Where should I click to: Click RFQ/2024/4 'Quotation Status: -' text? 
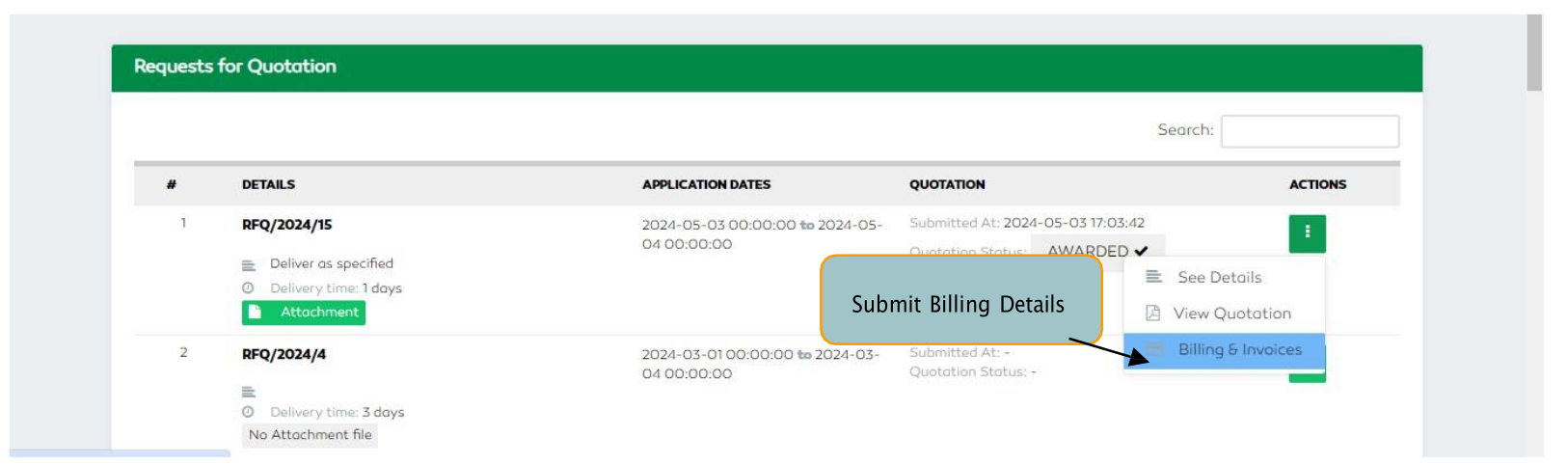(973, 371)
